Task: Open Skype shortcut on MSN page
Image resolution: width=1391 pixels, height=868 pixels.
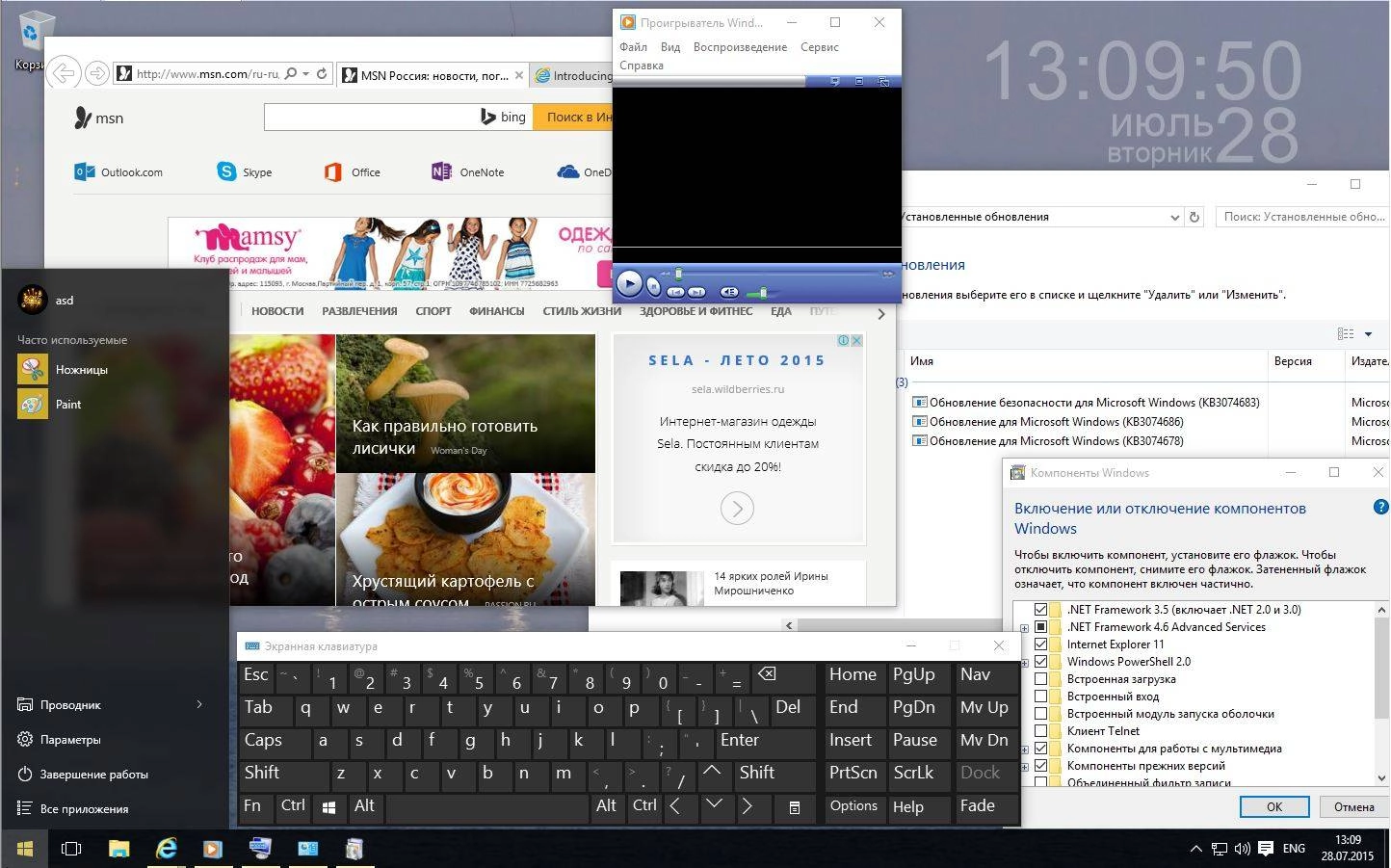Action: coord(245,172)
